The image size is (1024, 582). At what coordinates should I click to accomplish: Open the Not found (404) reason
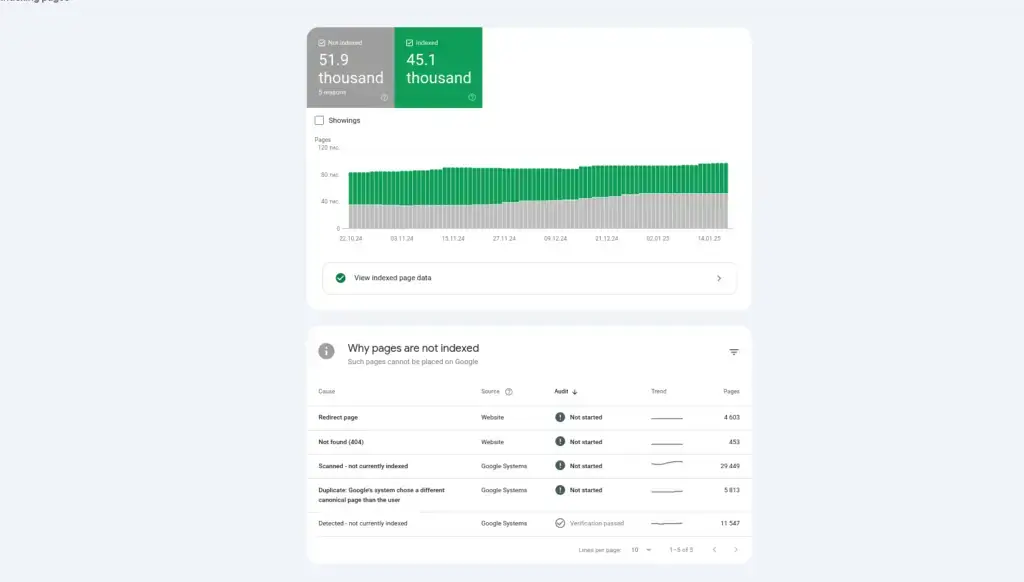point(529,442)
